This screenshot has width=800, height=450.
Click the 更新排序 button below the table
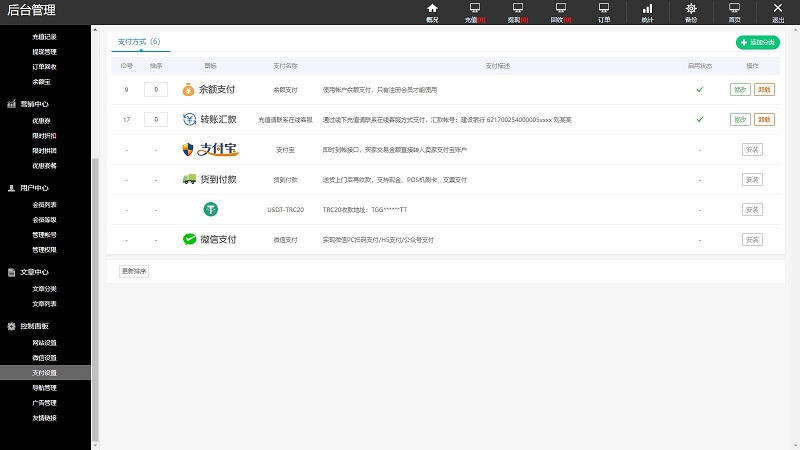tap(134, 271)
